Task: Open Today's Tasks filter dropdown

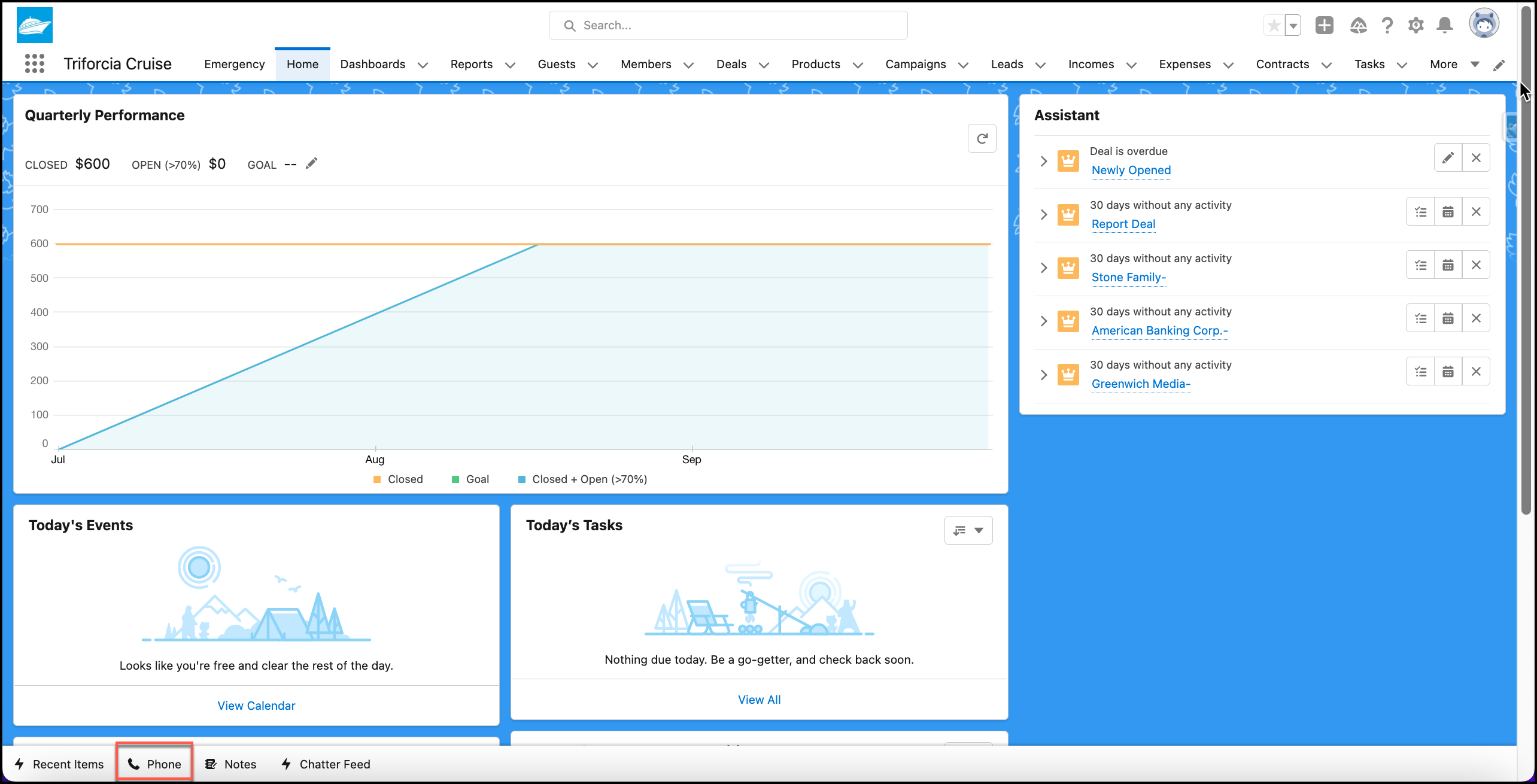Action: tap(968, 530)
